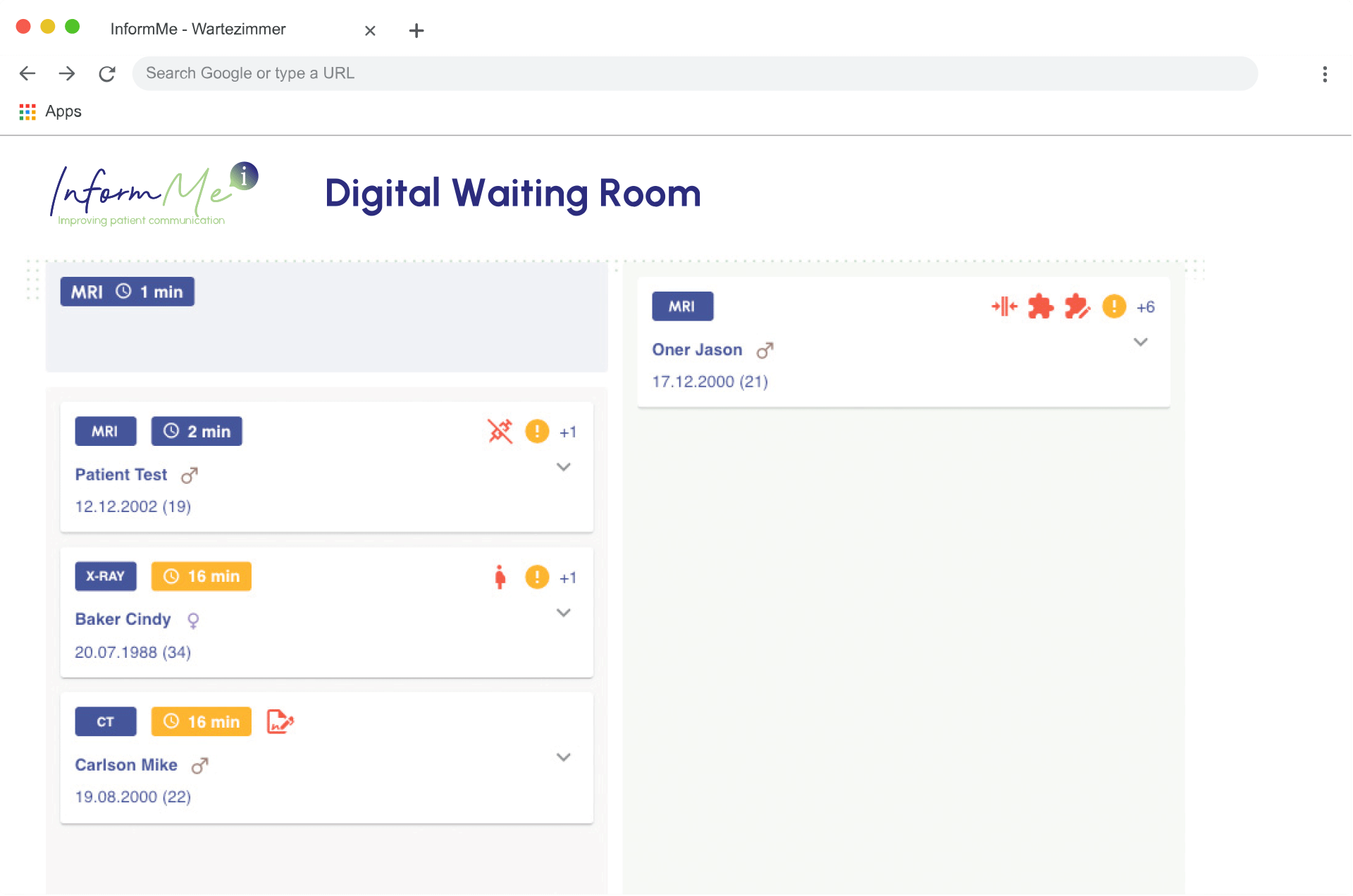
Task: Open a new browser tab
Action: 416,30
